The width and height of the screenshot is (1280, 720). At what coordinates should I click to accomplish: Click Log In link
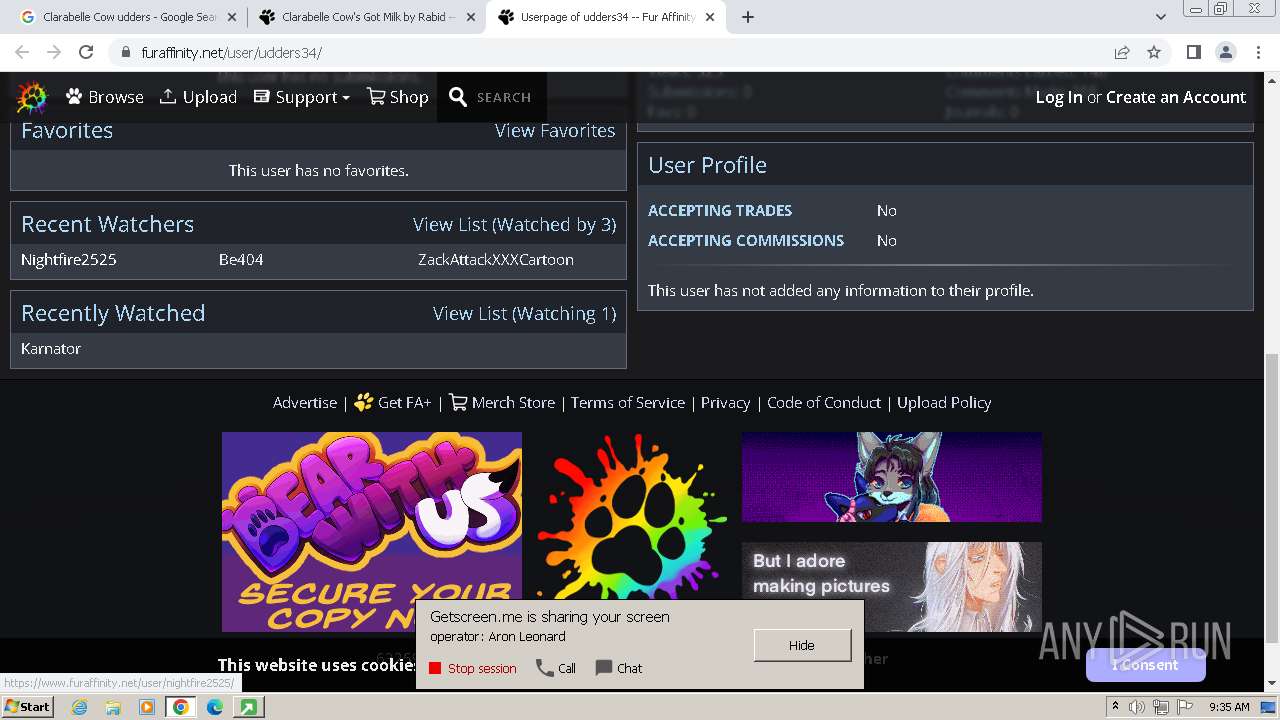(x=1059, y=97)
